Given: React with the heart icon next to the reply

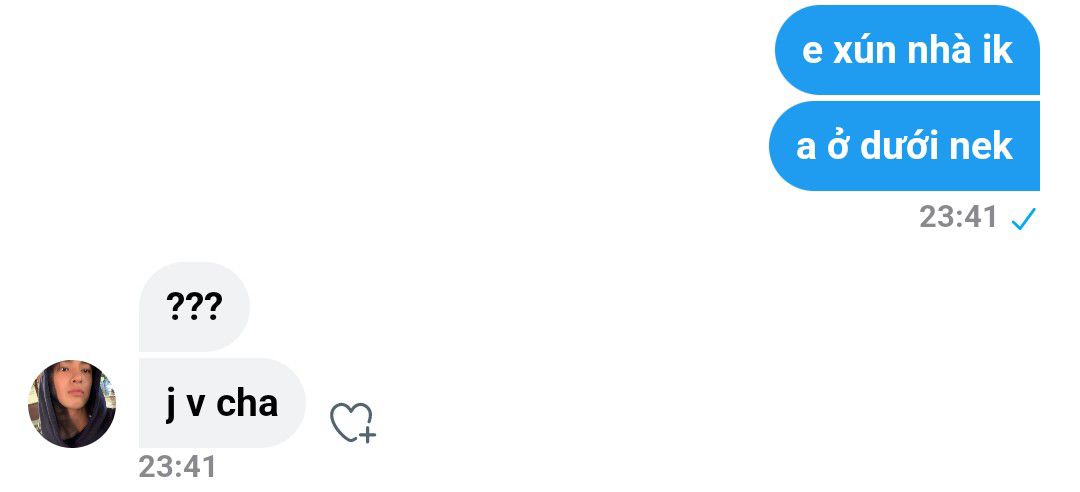Looking at the screenshot, I should pyautogui.click(x=352, y=423).
